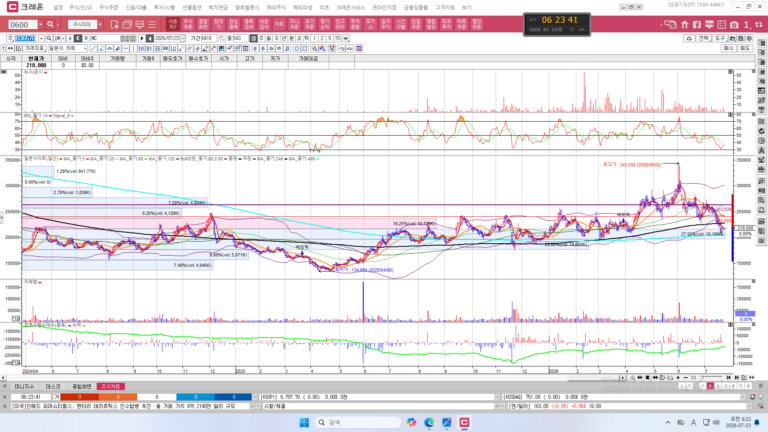Switch chart period to 분 (minute)
Image resolution: width=768 pixels, height=432 pixels.
point(291,38)
